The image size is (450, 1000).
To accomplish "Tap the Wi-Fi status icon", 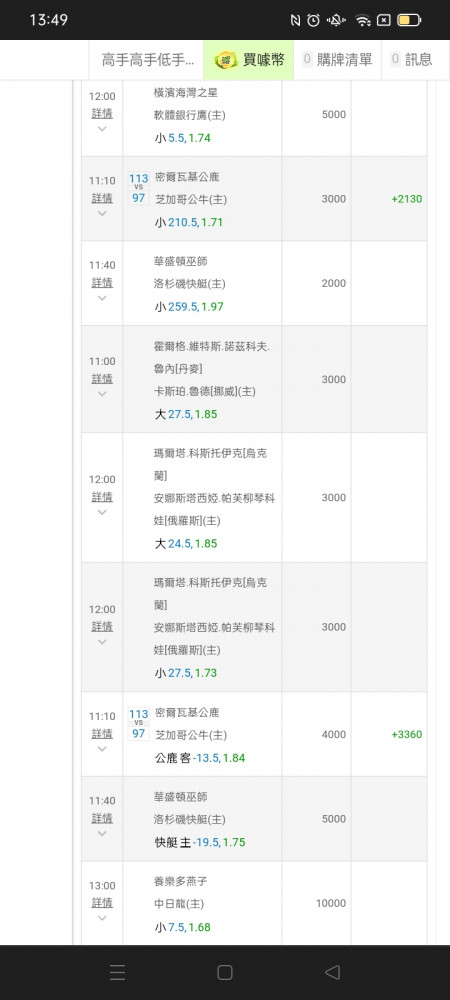I will [x=363, y=20].
